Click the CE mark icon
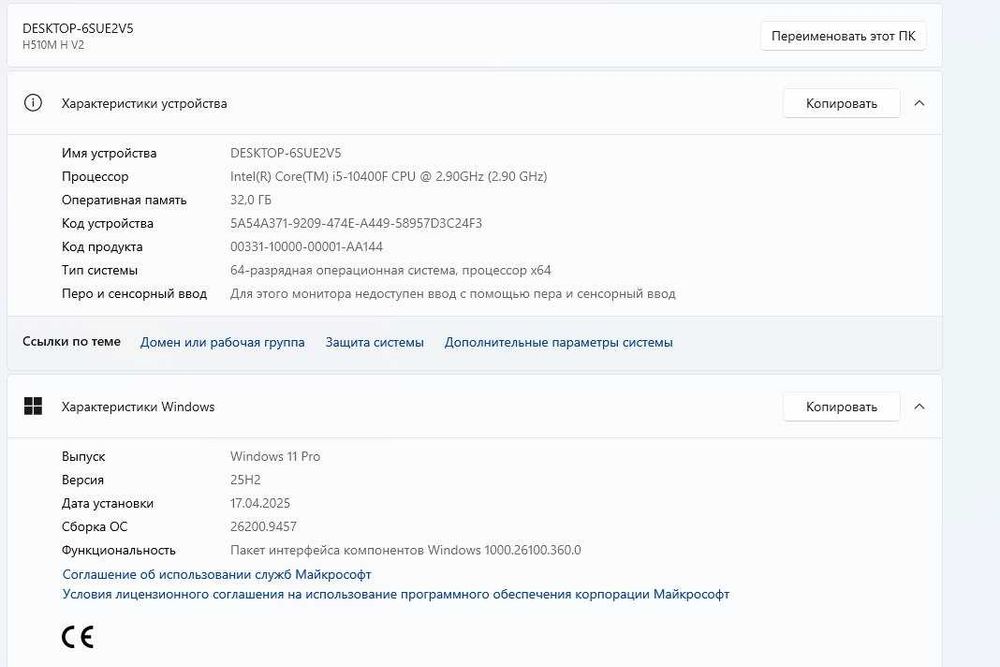The width and height of the screenshot is (1000, 667). pos(78,636)
